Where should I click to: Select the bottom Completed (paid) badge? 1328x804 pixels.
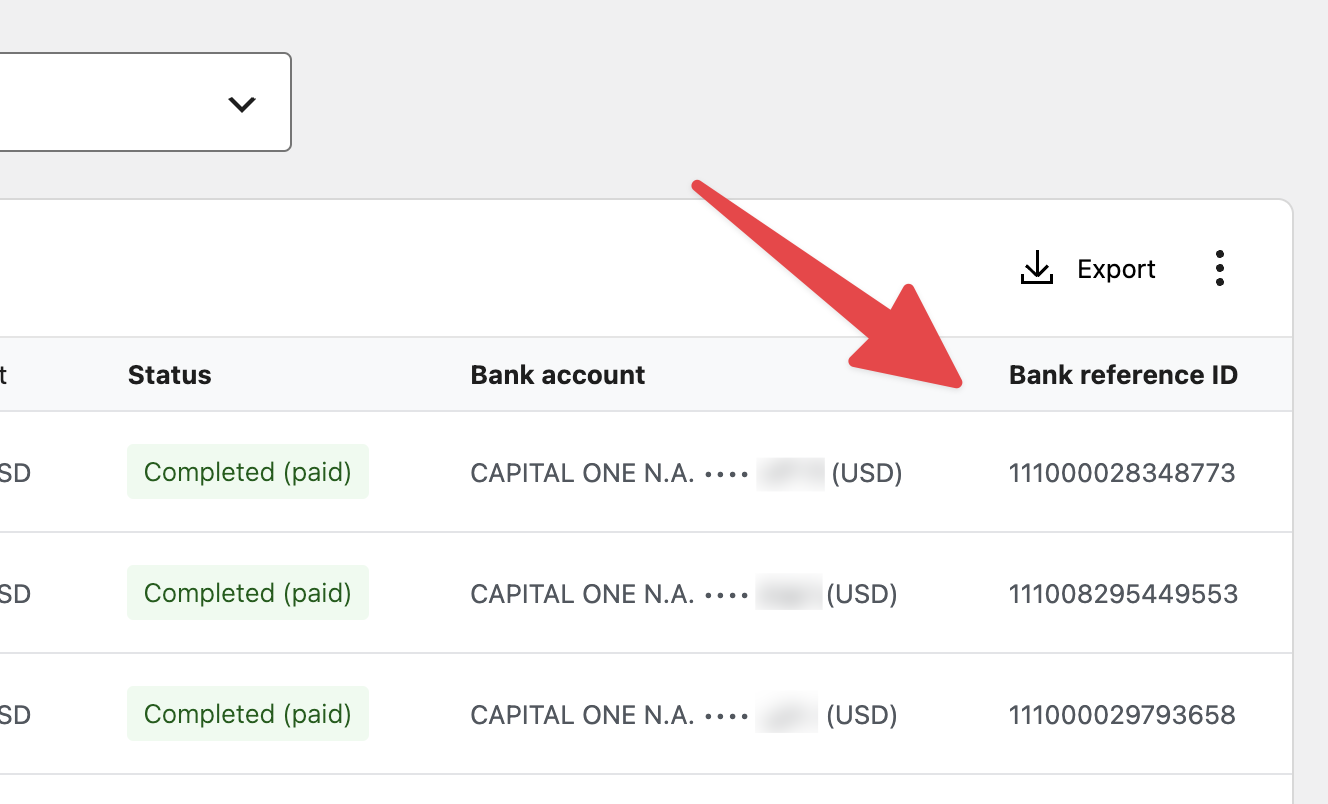[247, 713]
